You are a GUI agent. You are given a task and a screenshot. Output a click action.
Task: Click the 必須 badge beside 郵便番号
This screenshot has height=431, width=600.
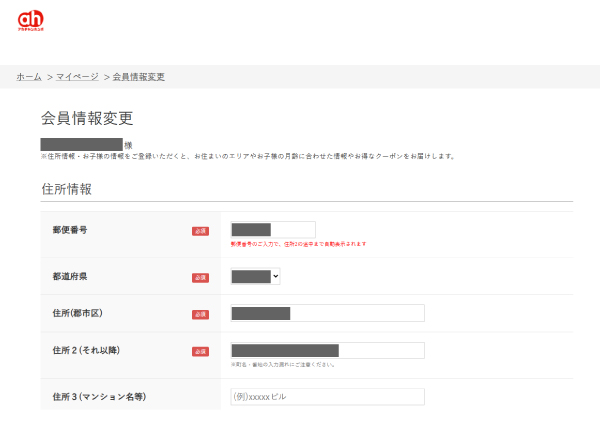point(201,231)
